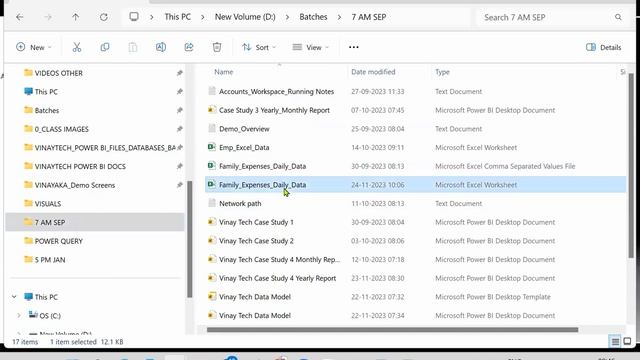Click the Rename icon in toolbar
The width and height of the screenshot is (640, 360).
coord(161,47)
